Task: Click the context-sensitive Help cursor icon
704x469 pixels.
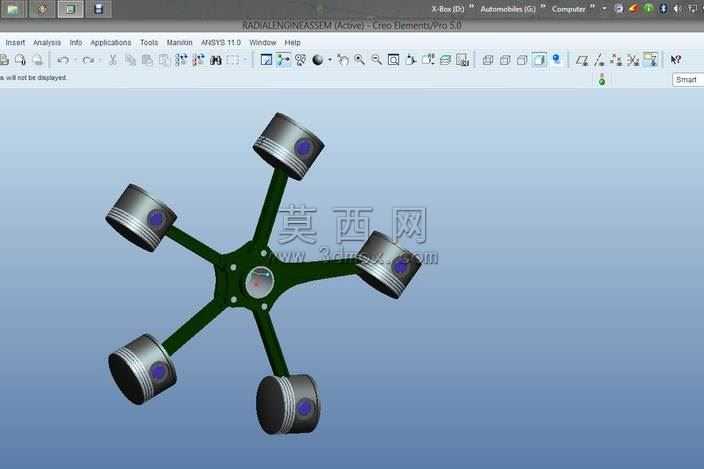Action: click(x=676, y=60)
